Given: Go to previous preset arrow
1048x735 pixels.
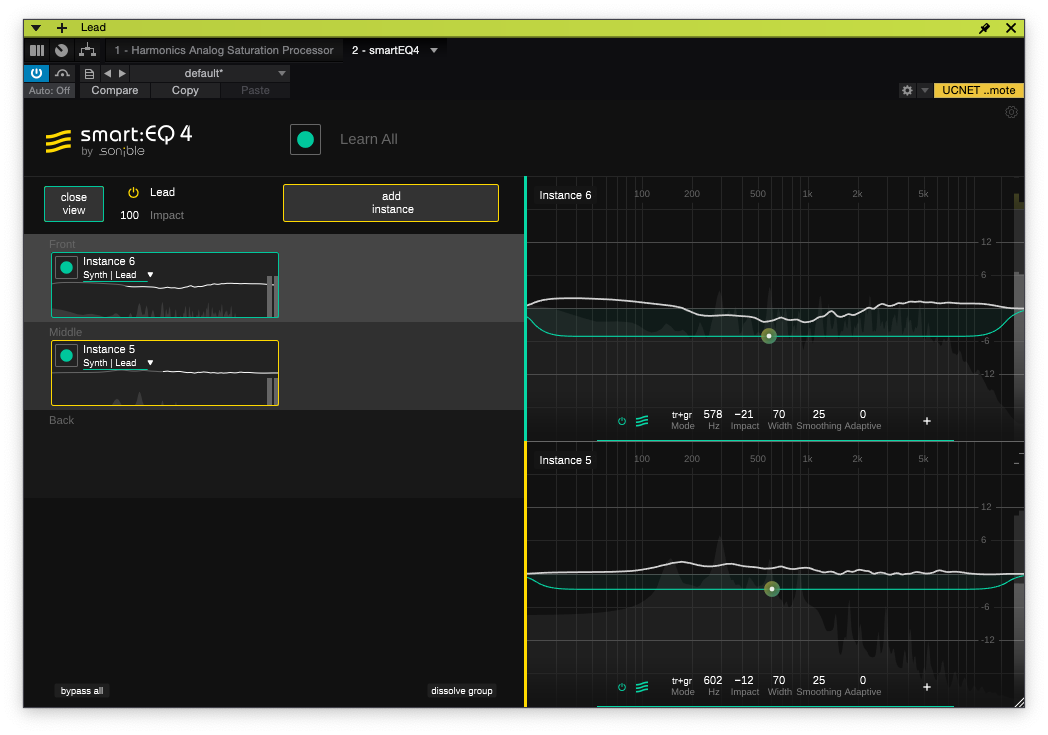Looking at the screenshot, I should tap(108, 73).
